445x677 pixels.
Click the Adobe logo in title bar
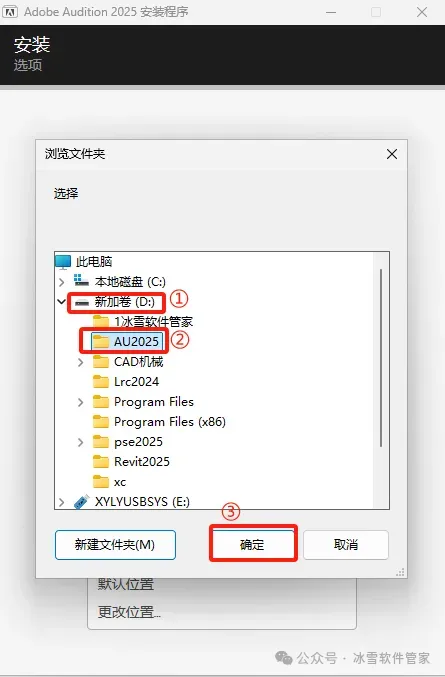(x=10, y=12)
